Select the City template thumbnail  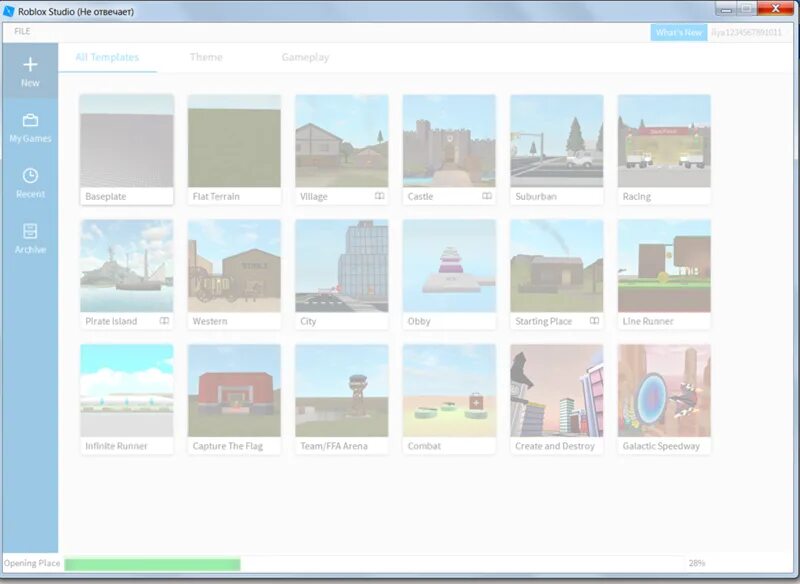[x=342, y=266]
